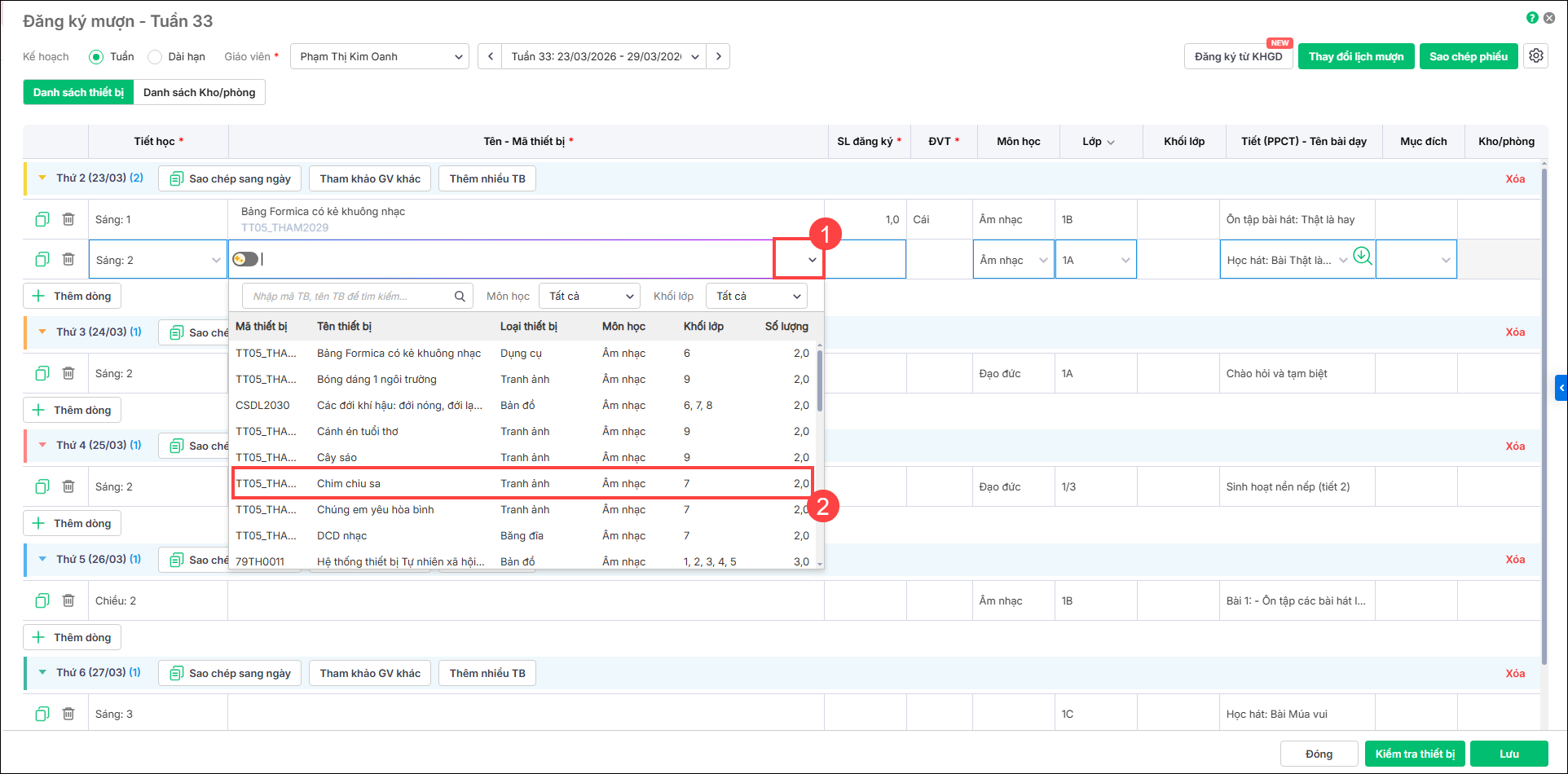The image size is (1568, 774).
Task: Click Sao chép sang ngày for Thứ 2
Action: 230,178
